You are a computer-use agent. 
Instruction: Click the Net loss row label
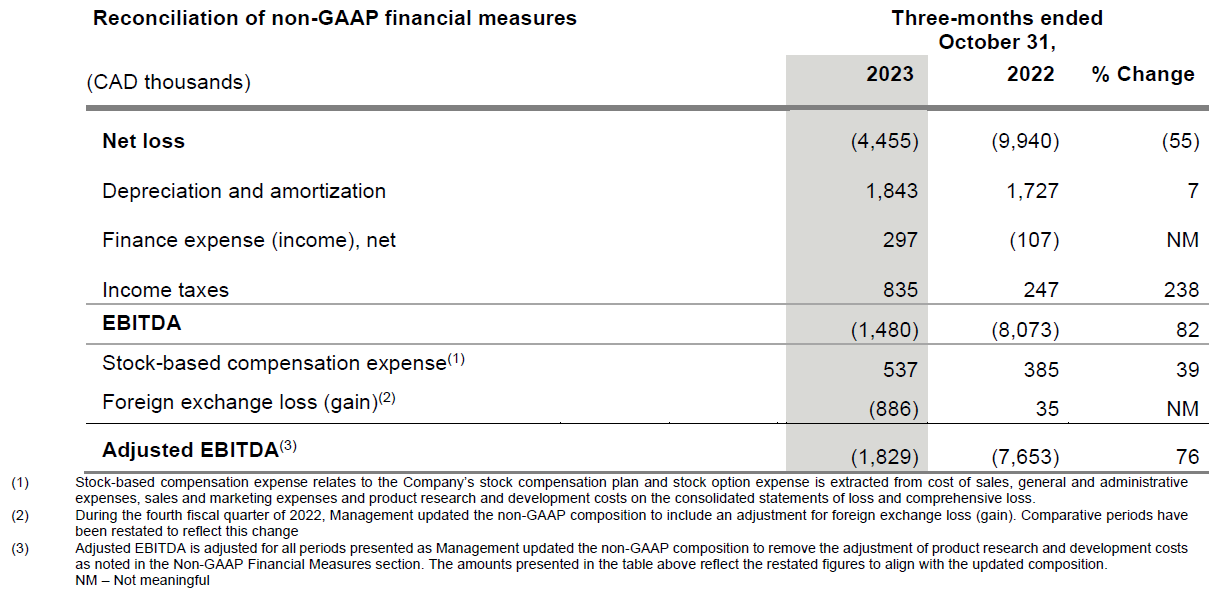point(143,141)
